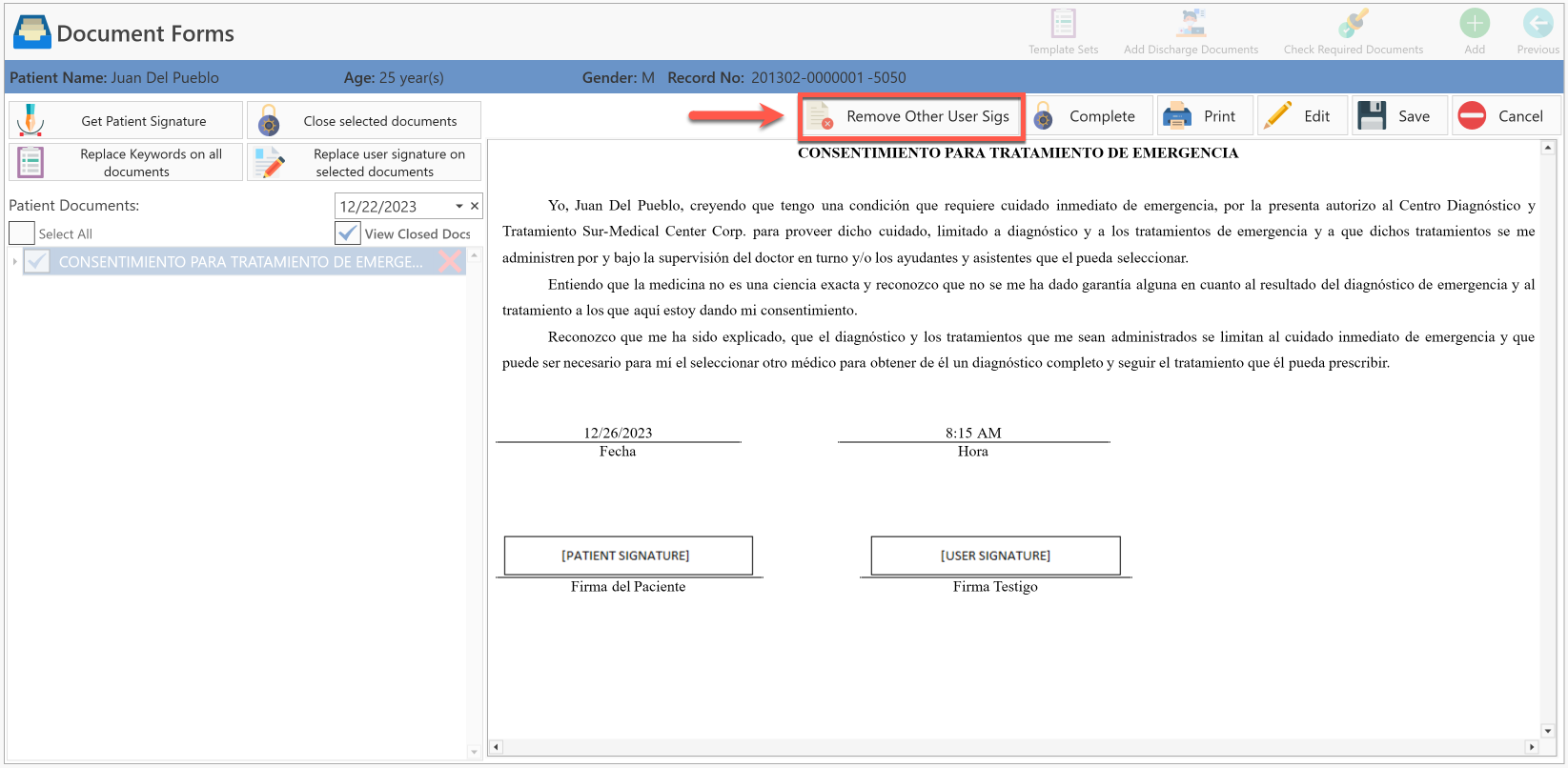Clear the date filter with X
1568x768 pixels.
click(475, 206)
